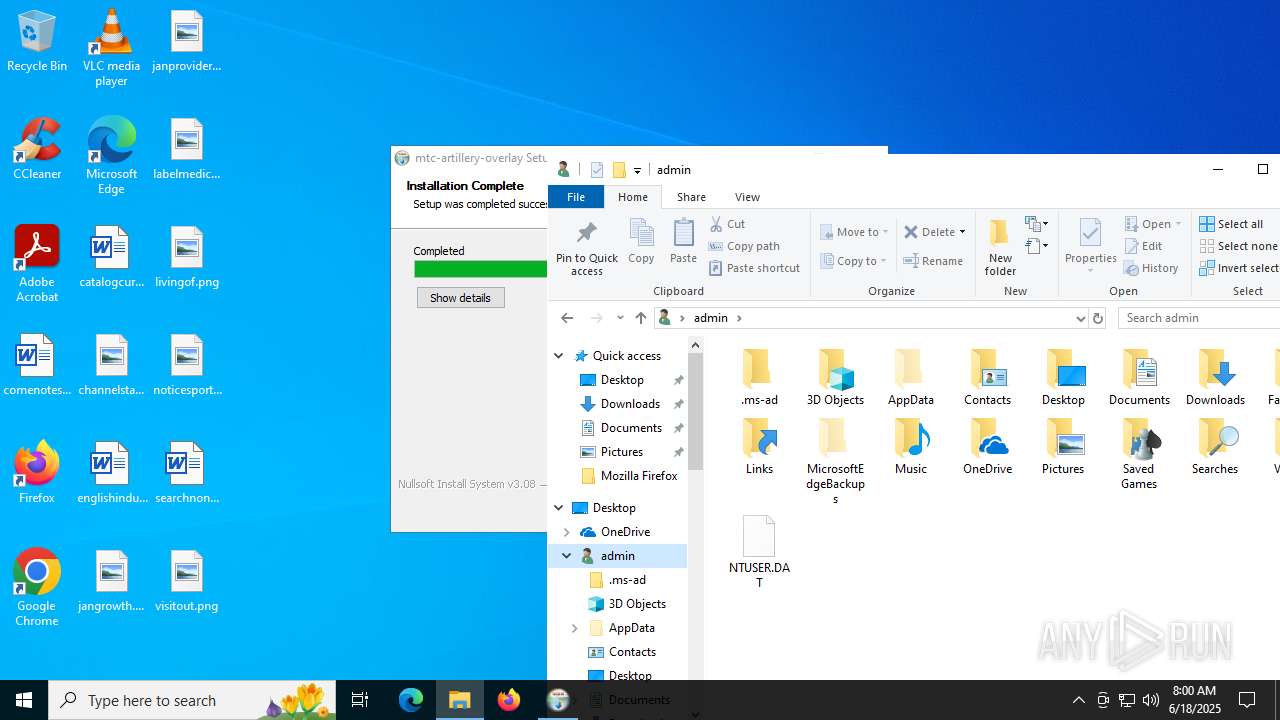Click the Search admin input field
Image resolution: width=1280 pixels, height=720 pixels.
click(1199, 318)
